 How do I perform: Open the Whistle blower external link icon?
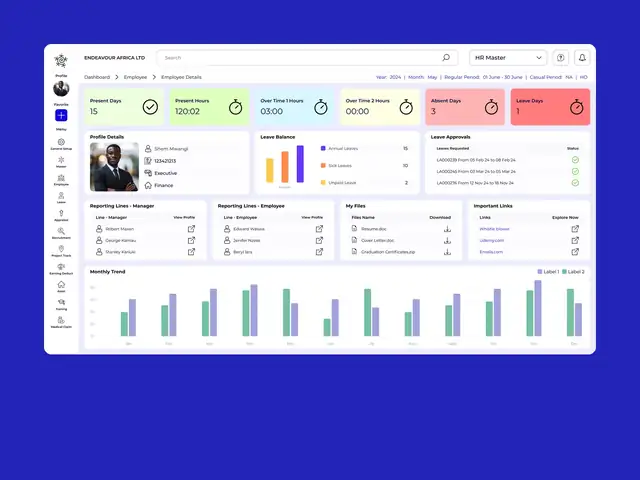pyautogui.click(x=575, y=229)
